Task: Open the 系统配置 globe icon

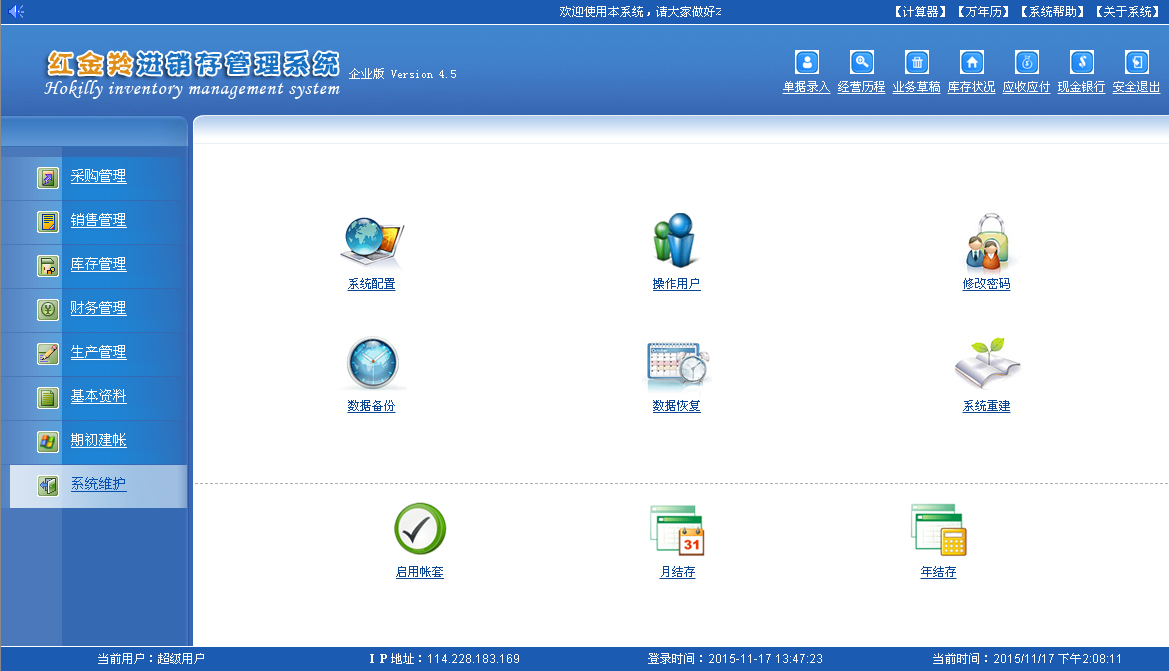Action: (x=372, y=243)
